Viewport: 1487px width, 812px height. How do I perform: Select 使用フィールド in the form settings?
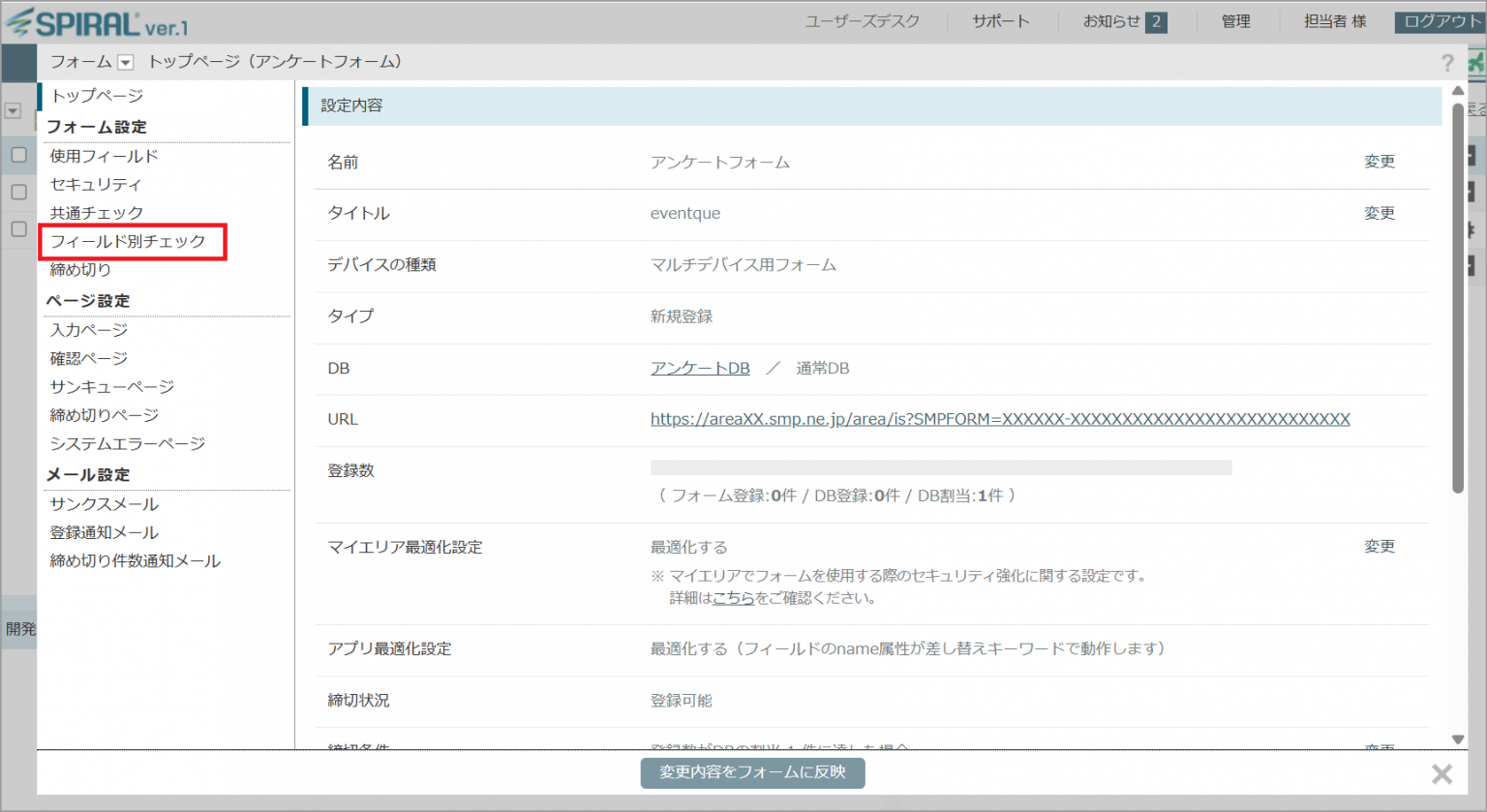[x=104, y=156]
